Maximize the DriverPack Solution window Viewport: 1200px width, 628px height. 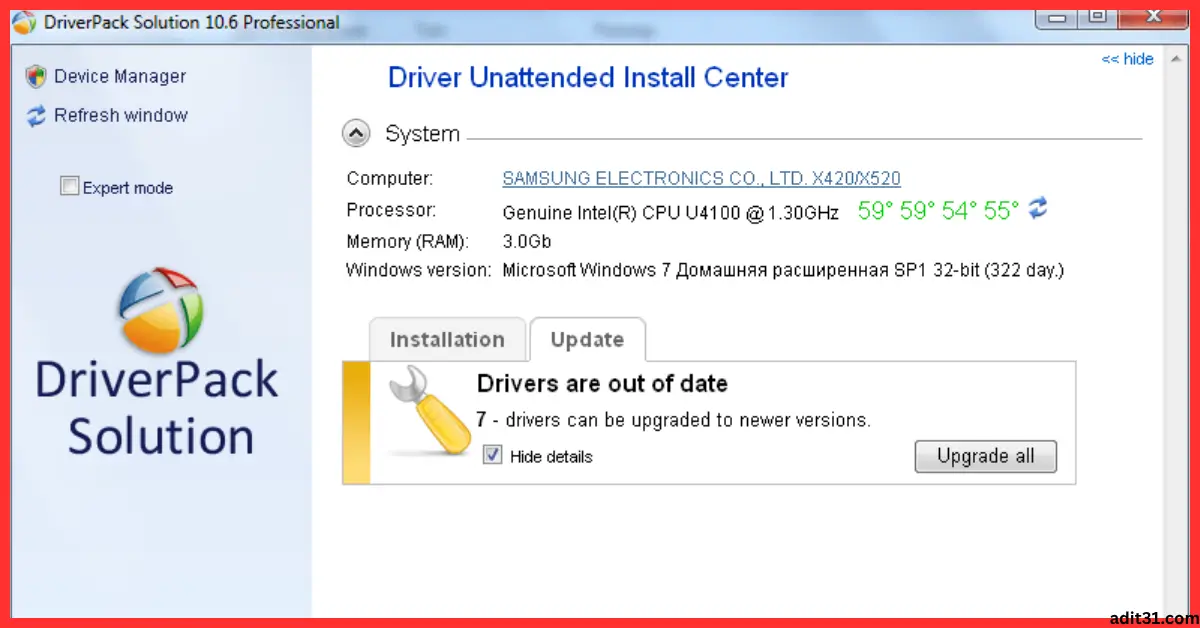click(1098, 17)
